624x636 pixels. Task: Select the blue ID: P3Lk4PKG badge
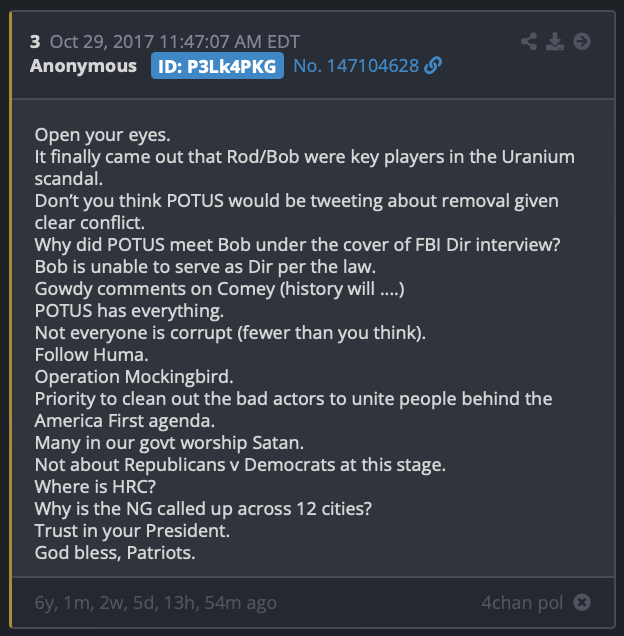pyautogui.click(x=217, y=66)
